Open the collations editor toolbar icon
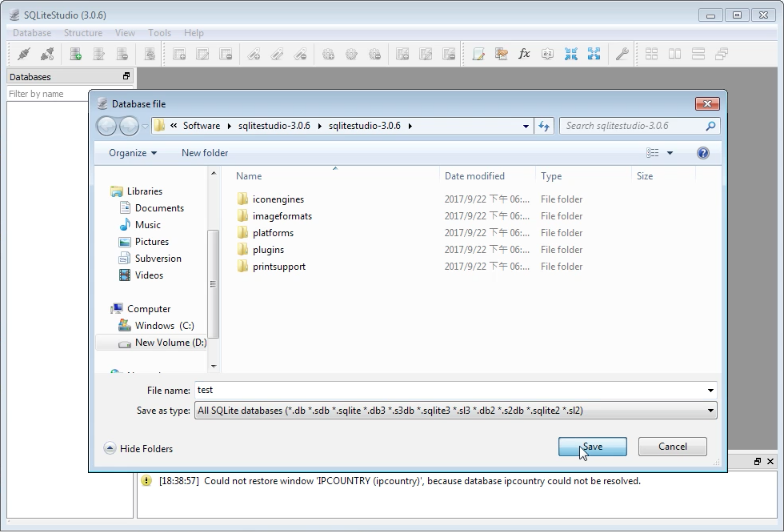The image size is (784, 532). (548, 54)
